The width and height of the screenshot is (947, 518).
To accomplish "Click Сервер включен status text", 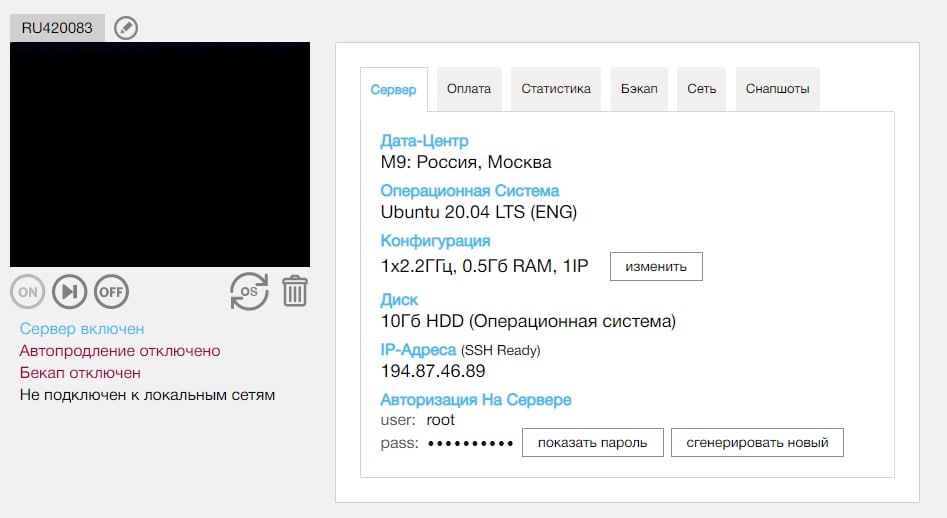I will (x=82, y=329).
